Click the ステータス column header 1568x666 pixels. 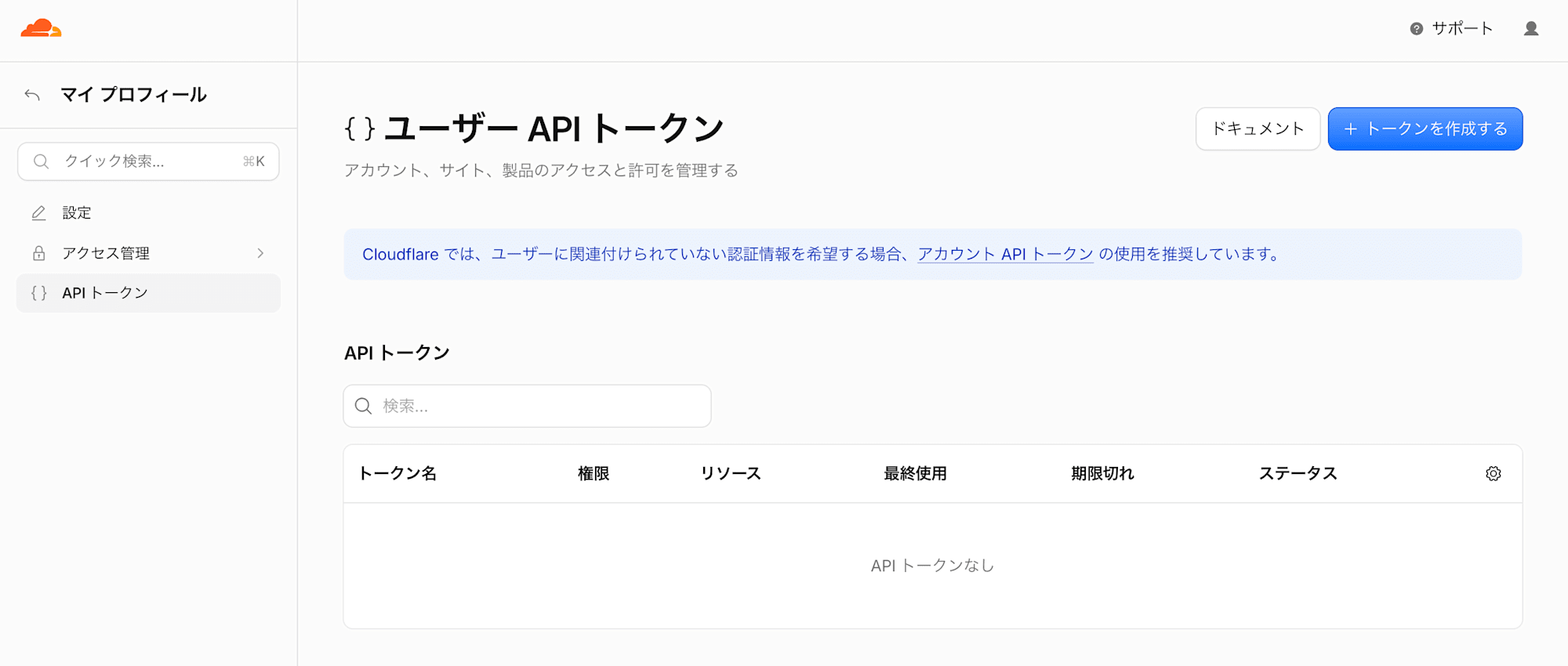click(1298, 474)
